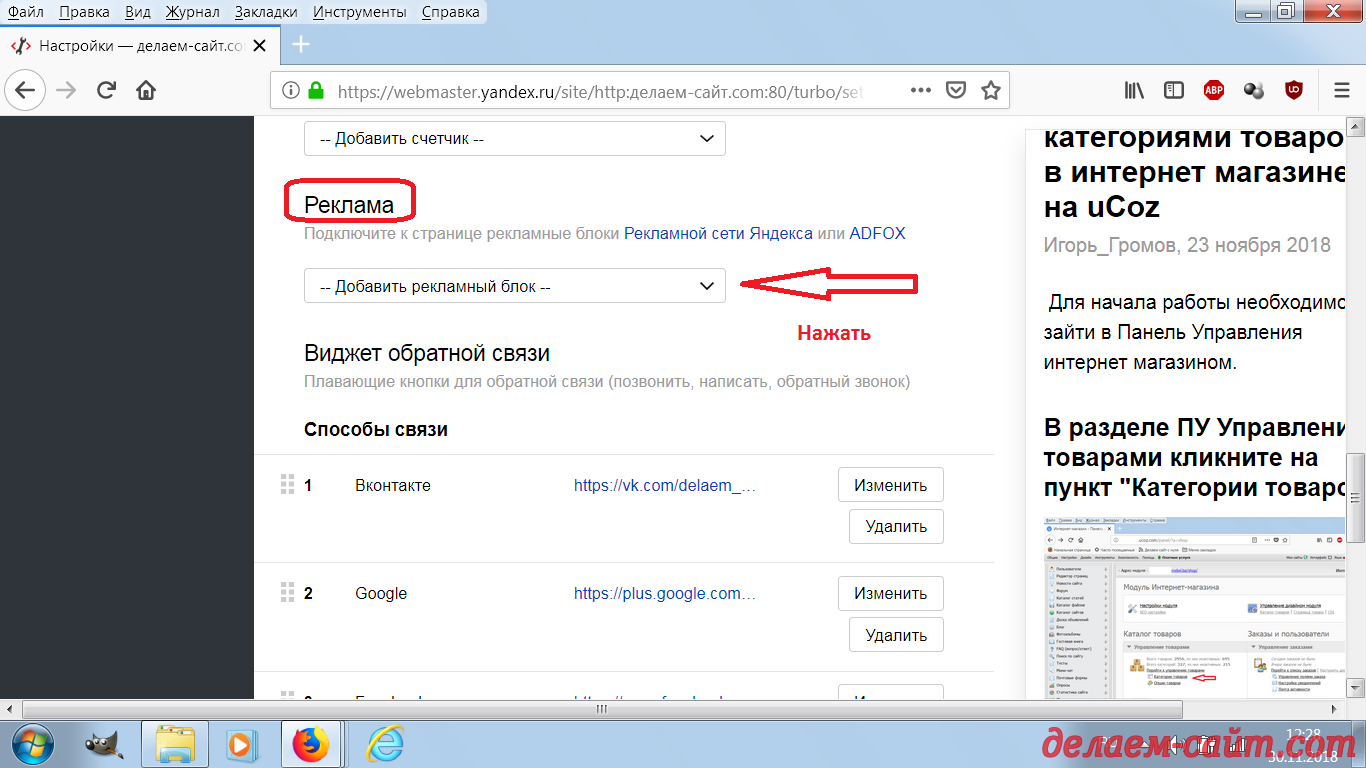Expand the Добавить рекламный блок dropdown
1366x768 pixels.
coord(515,286)
